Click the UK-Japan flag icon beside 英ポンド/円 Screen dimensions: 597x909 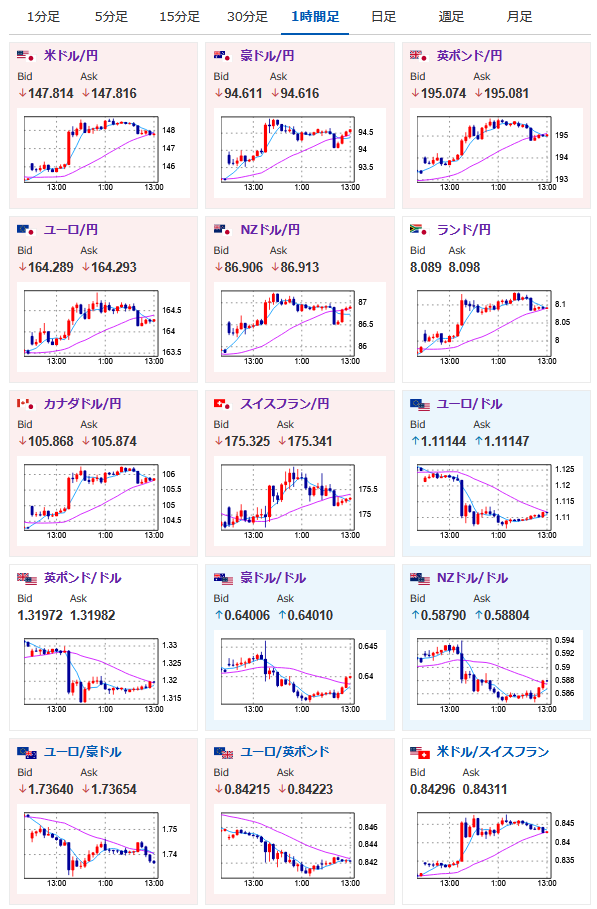pyautogui.click(x=418, y=56)
